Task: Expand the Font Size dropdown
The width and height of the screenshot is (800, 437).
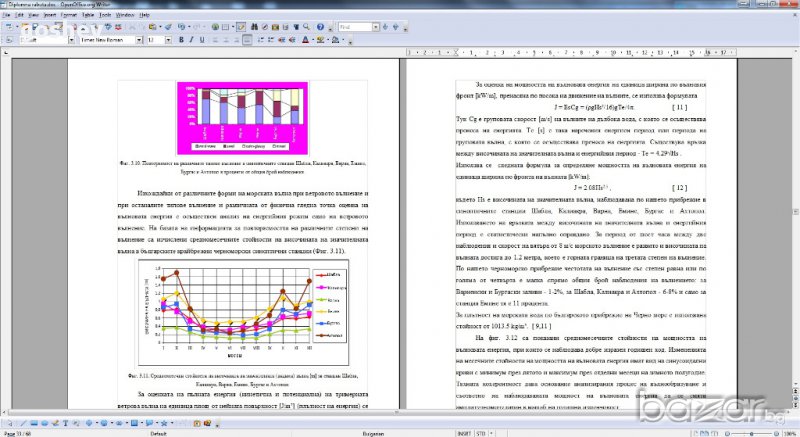Action: tap(168, 40)
